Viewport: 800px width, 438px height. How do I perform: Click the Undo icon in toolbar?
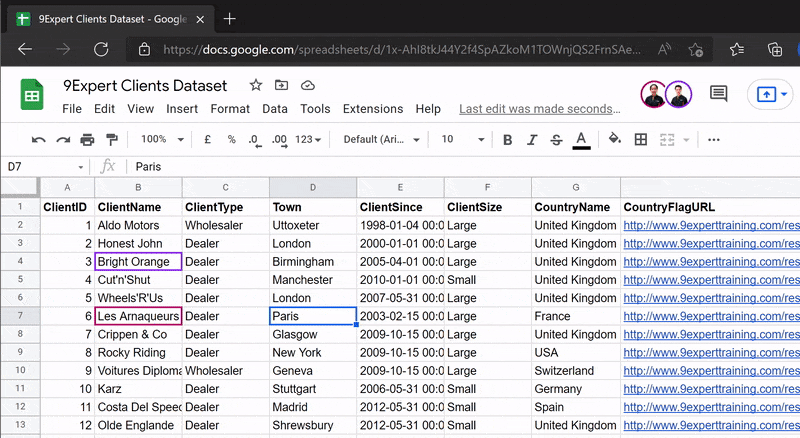pyautogui.click(x=39, y=140)
